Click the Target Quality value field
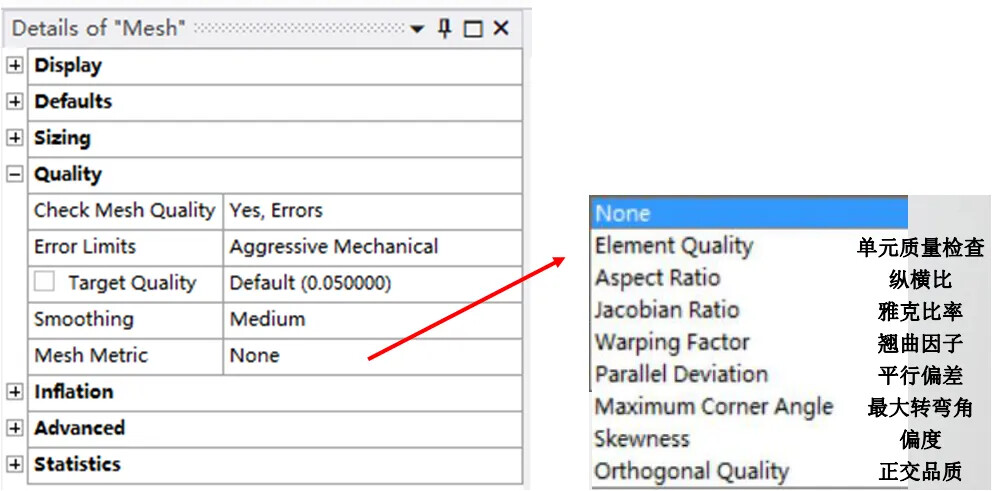Screen dimensions: 992x491 (x=371, y=283)
